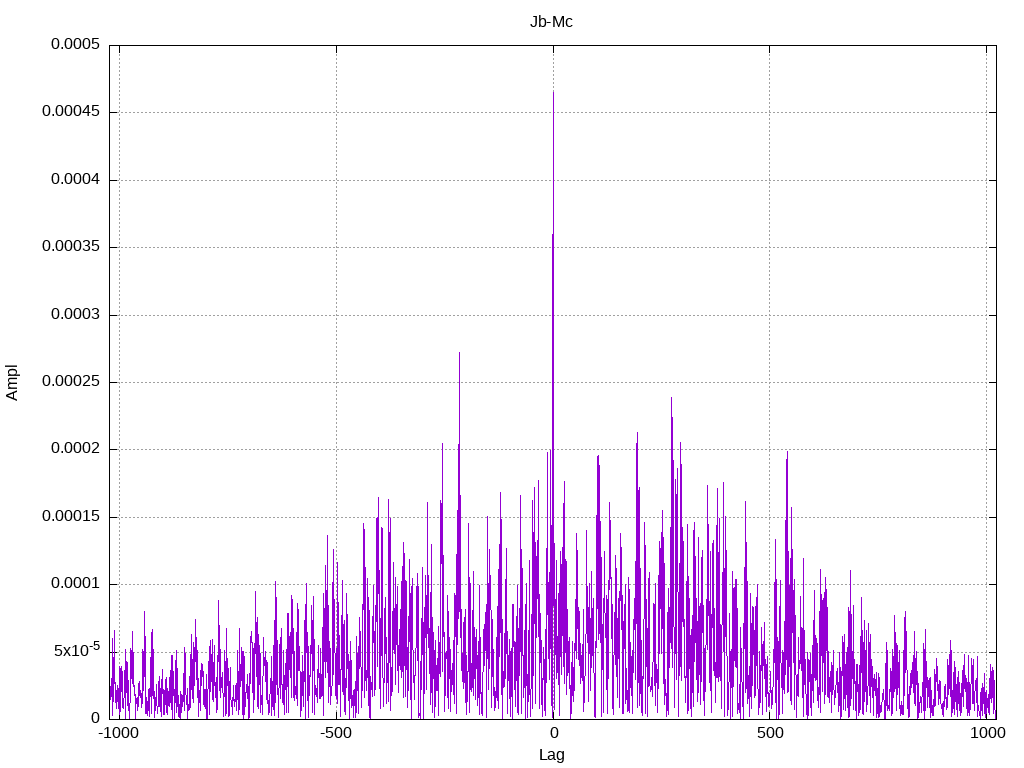
Task: Click the 0.0001 y-axis tick label
Action: tap(75, 584)
